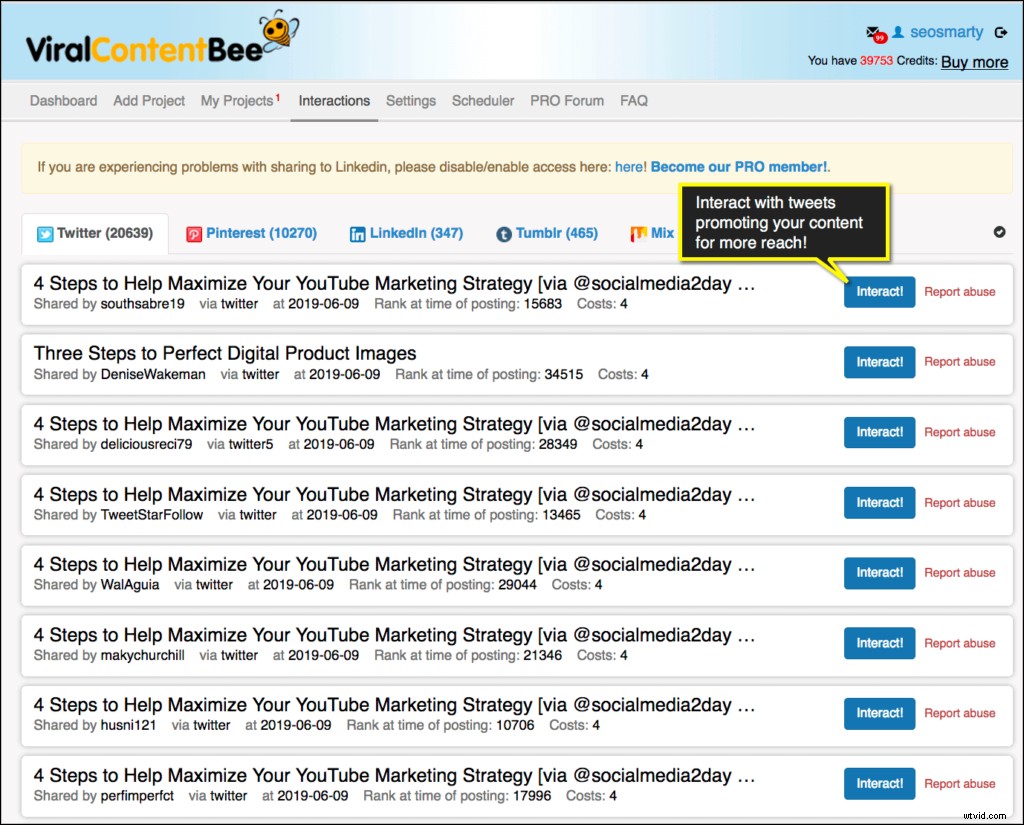
Task: Click the Pinterest icon in the tab bar
Action: pos(193,234)
